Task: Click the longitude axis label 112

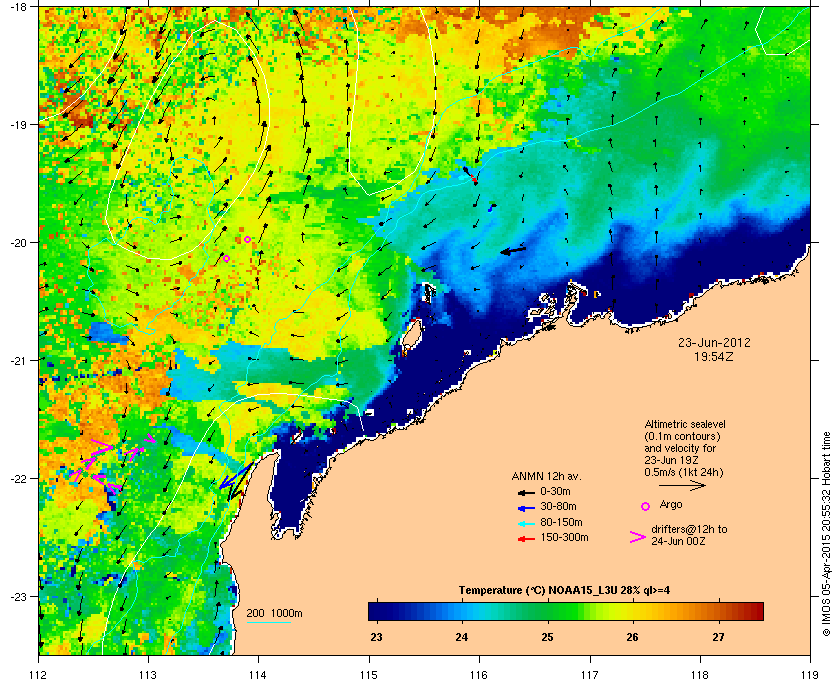Action: [39, 675]
